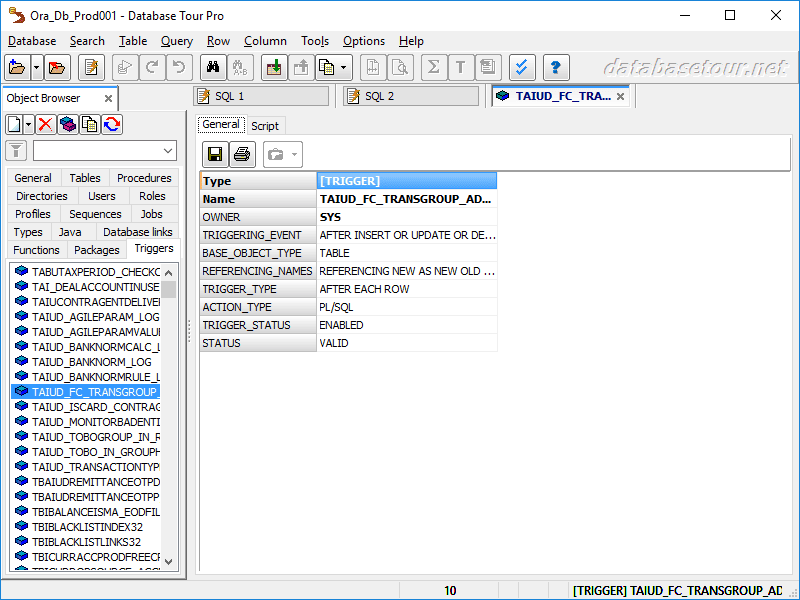Open the SQL 1 window tab
Viewport: 800px width, 600px height.
click(262, 96)
